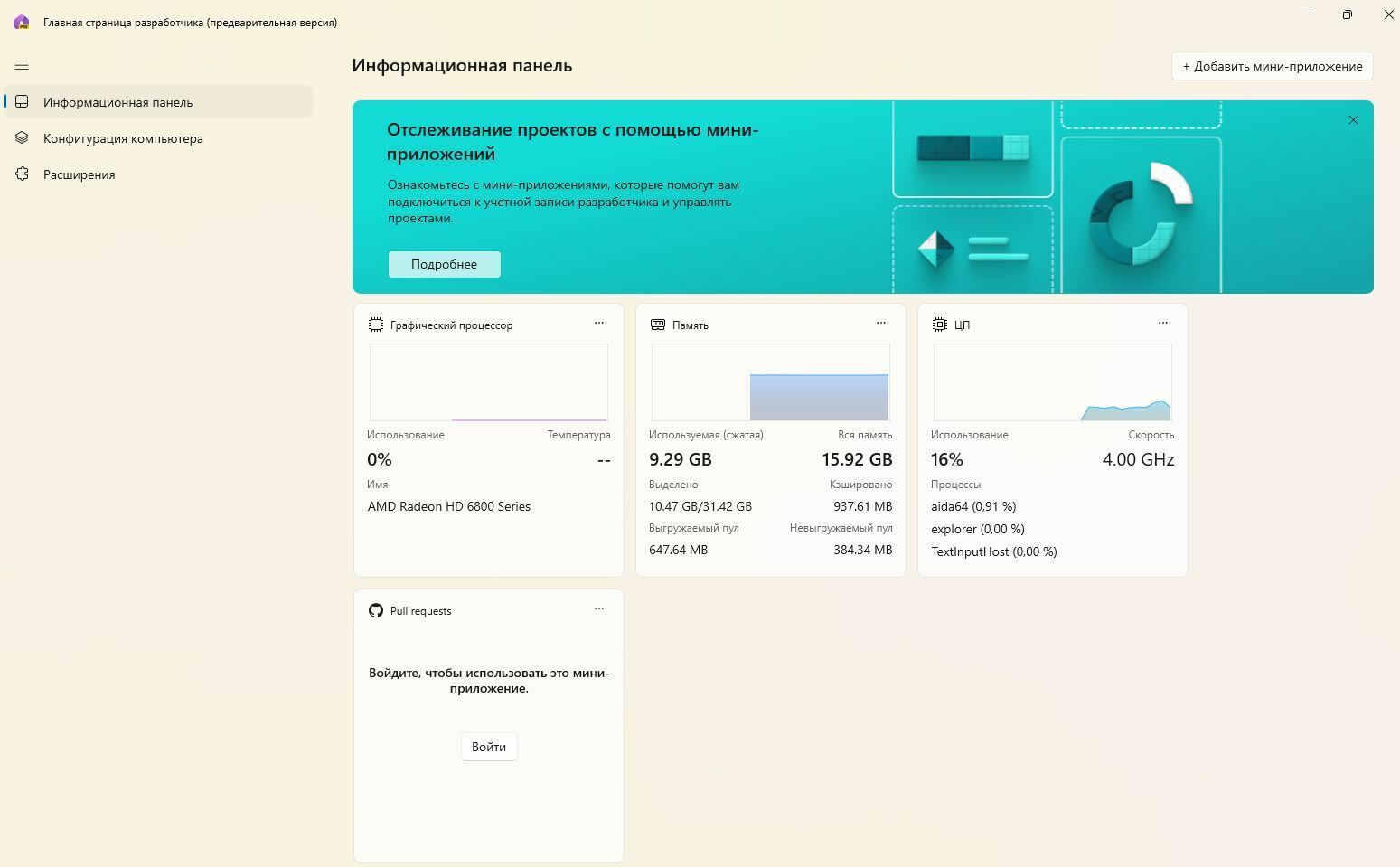Viewport: 1400px width, 867px height.
Task: Click the memory usage graph
Action: [x=770, y=382]
